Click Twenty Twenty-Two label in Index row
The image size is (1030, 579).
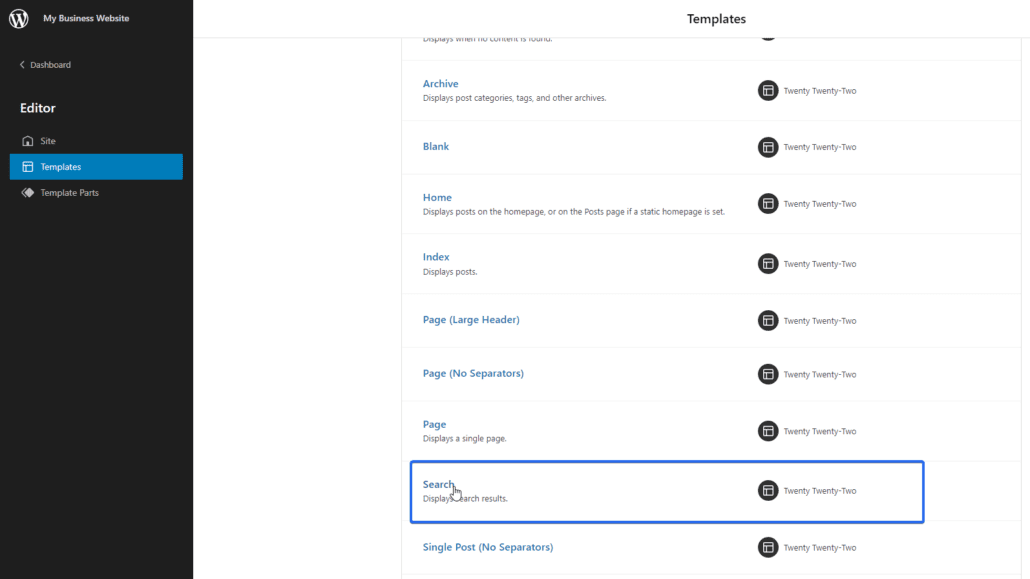pos(820,264)
